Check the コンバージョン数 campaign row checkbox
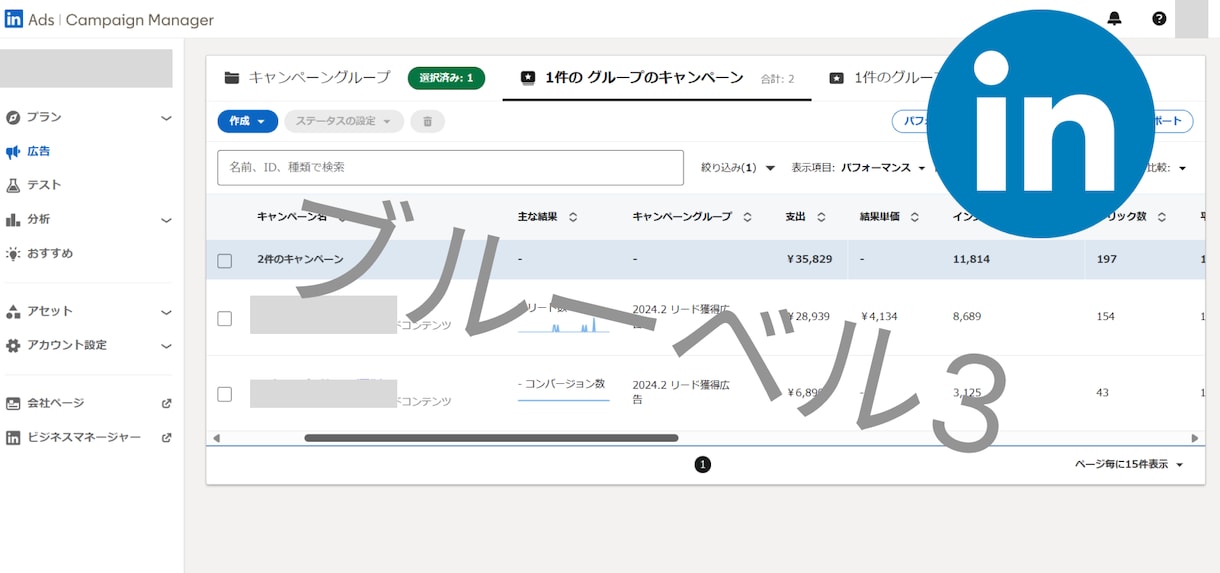 click(x=224, y=394)
